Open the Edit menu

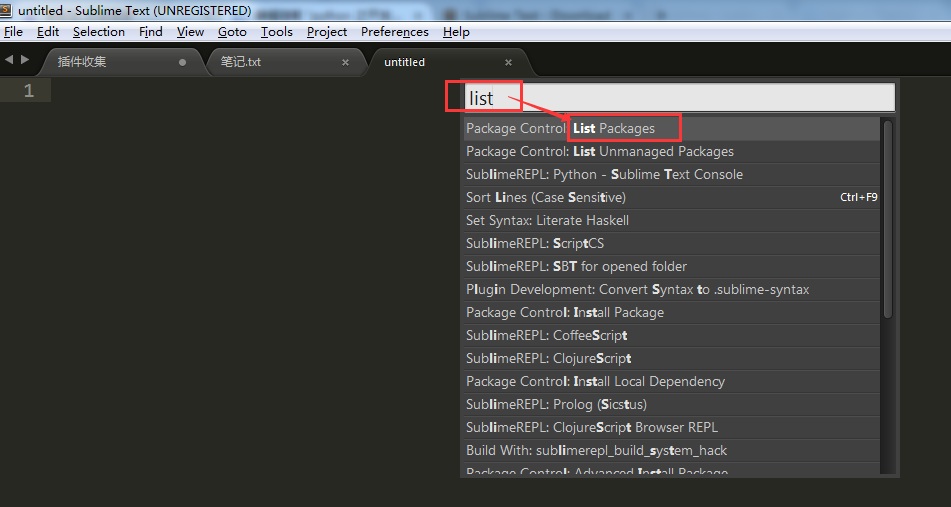point(48,32)
